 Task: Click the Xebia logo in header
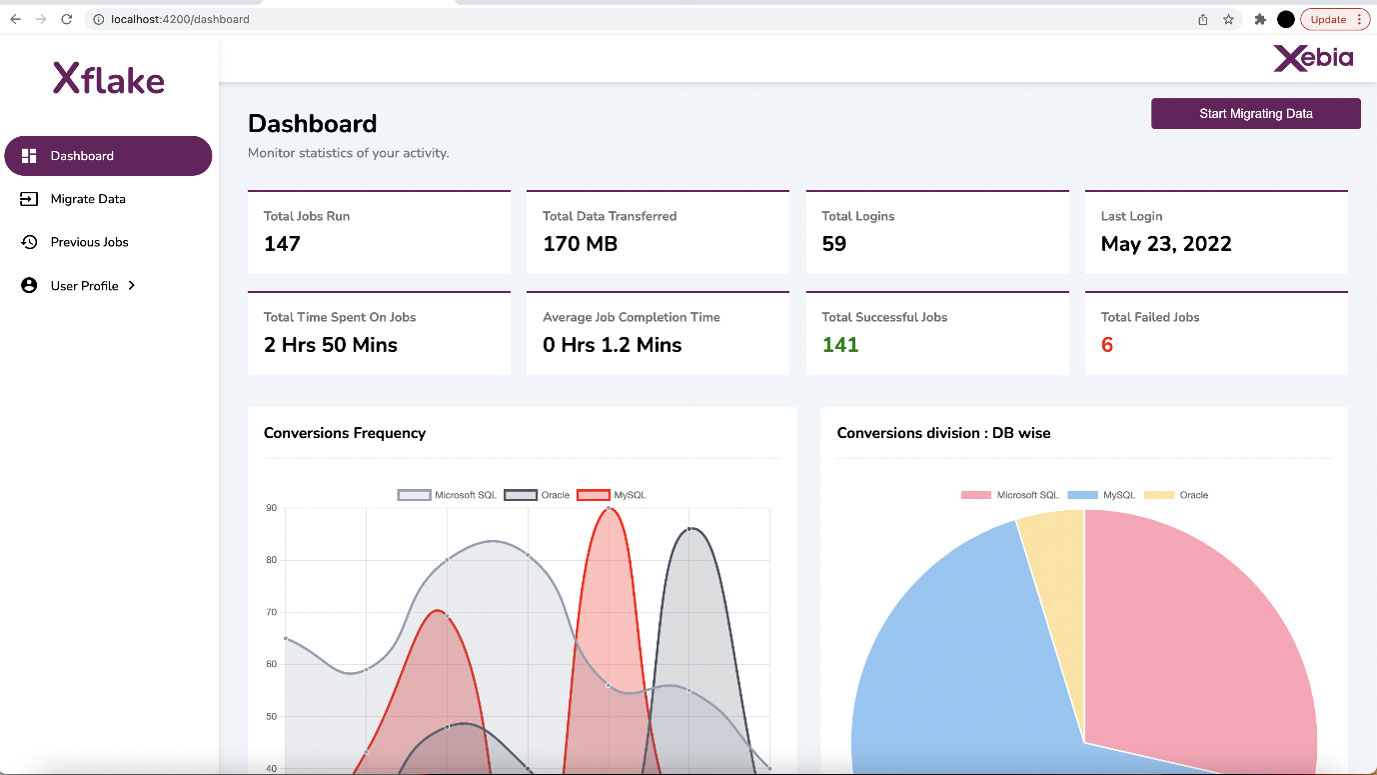tap(1313, 58)
